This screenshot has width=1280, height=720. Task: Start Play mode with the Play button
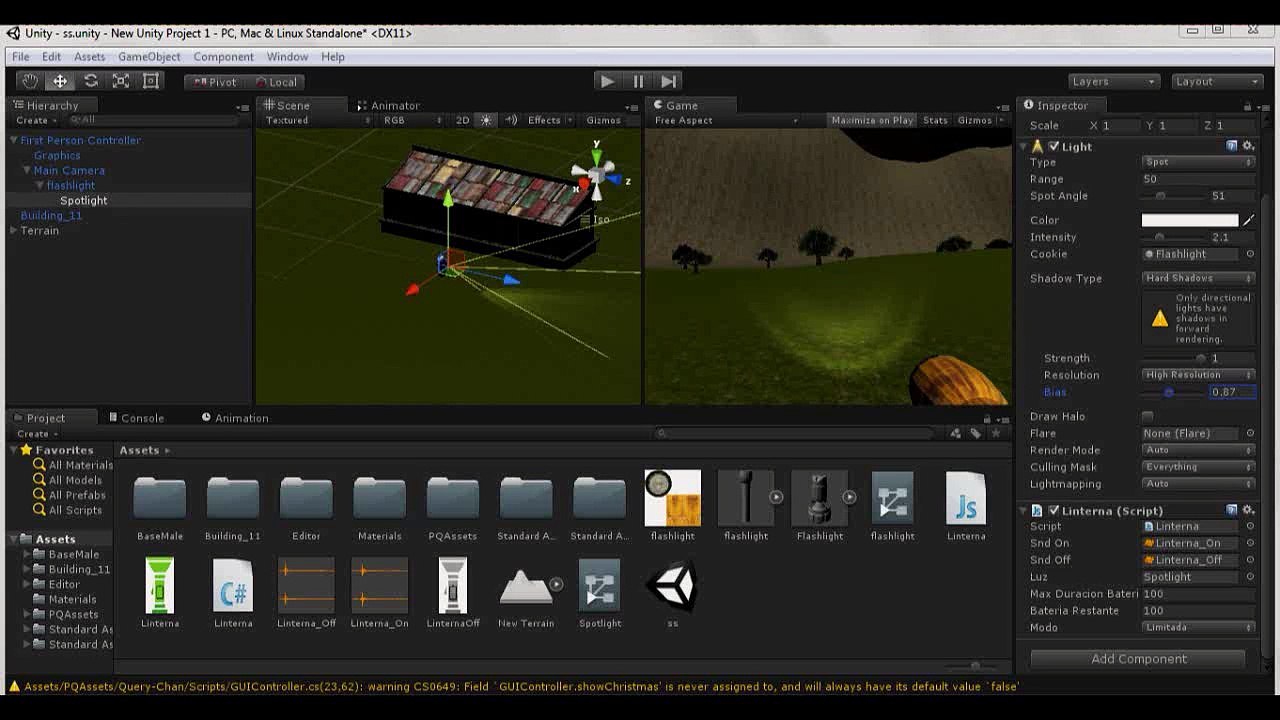pyautogui.click(x=607, y=81)
